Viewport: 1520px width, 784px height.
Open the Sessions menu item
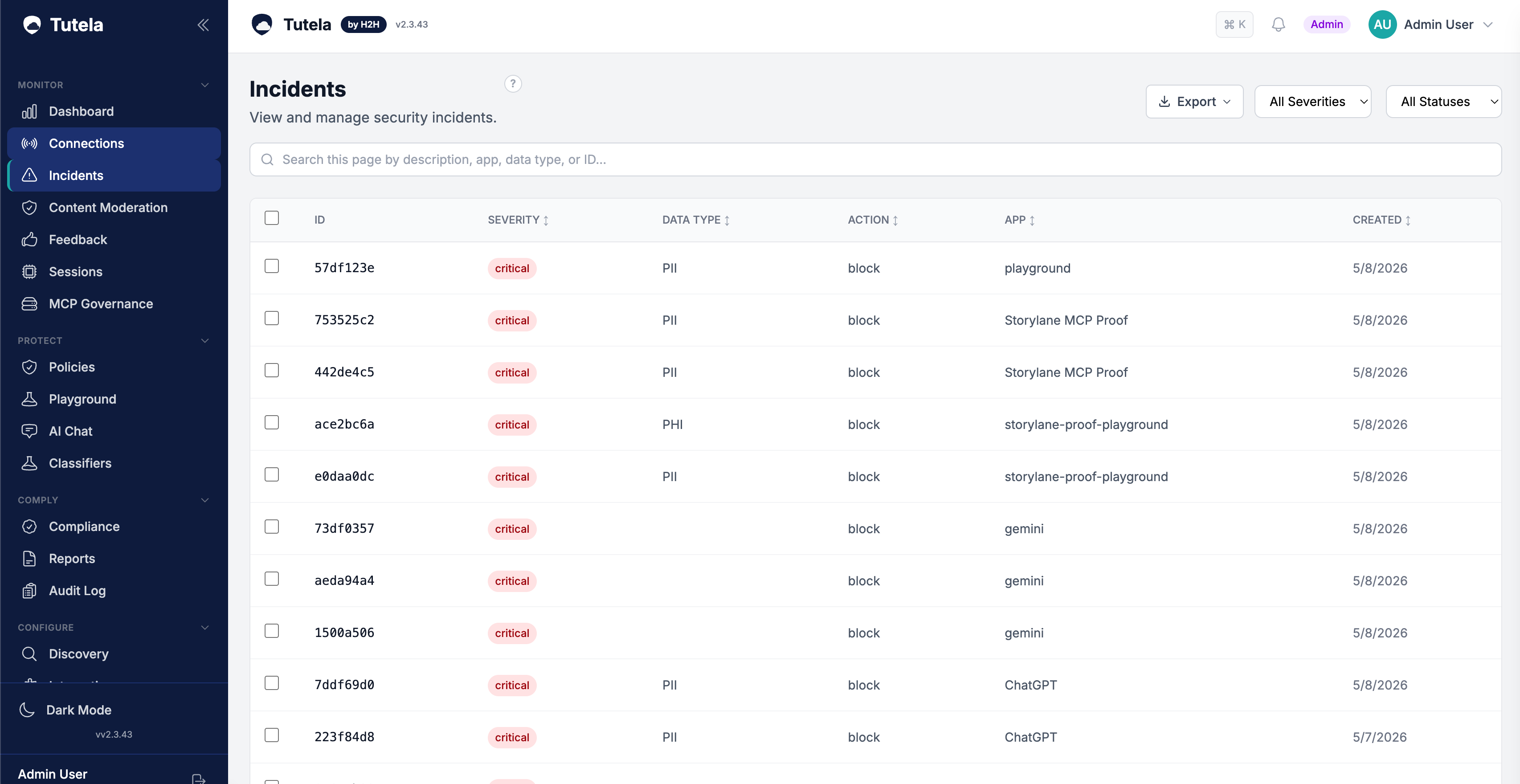pyautogui.click(x=114, y=271)
